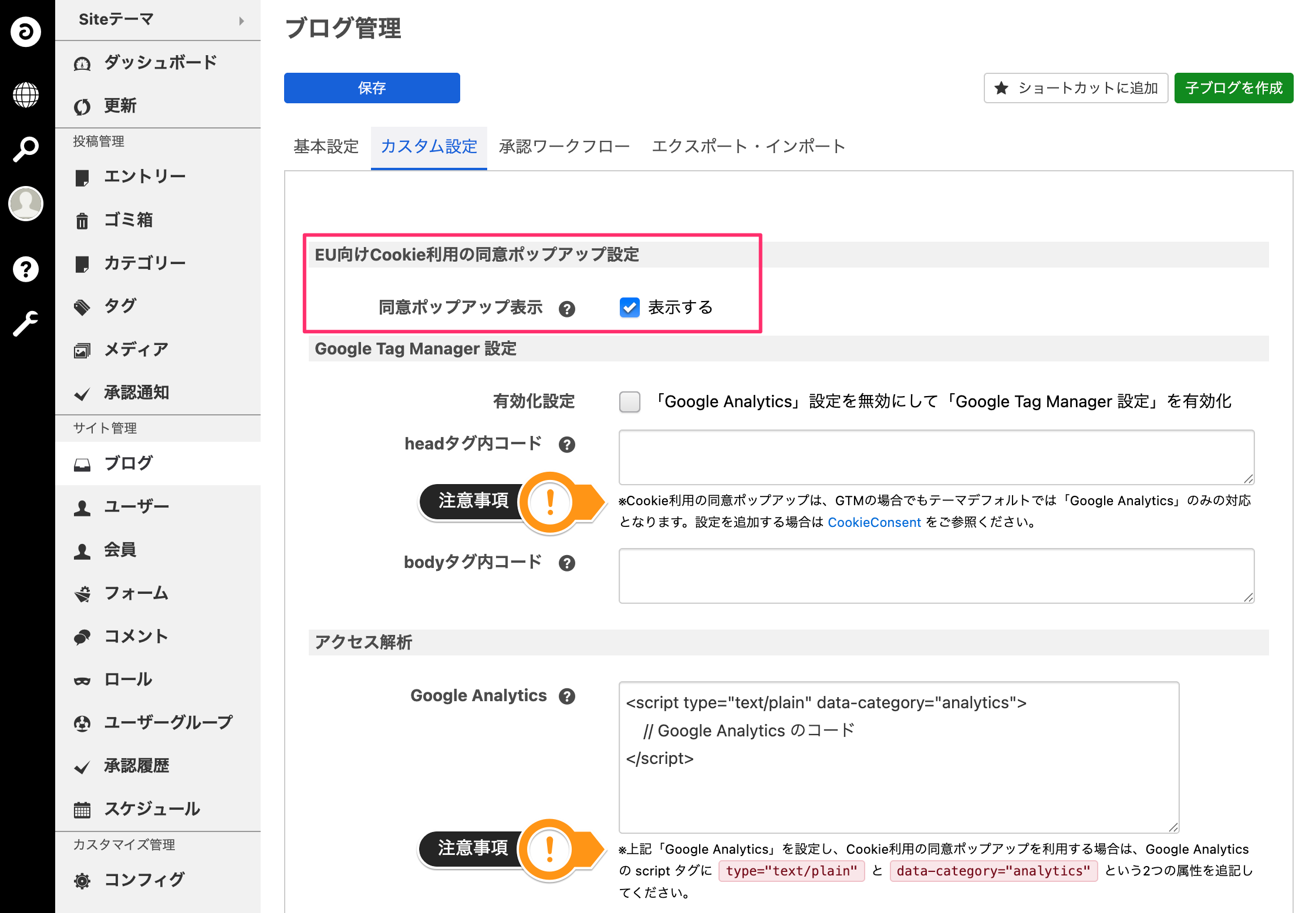Click help icon beside Google Analytics label
1316x913 pixels.
pyautogui.click(x=566, y=696)
